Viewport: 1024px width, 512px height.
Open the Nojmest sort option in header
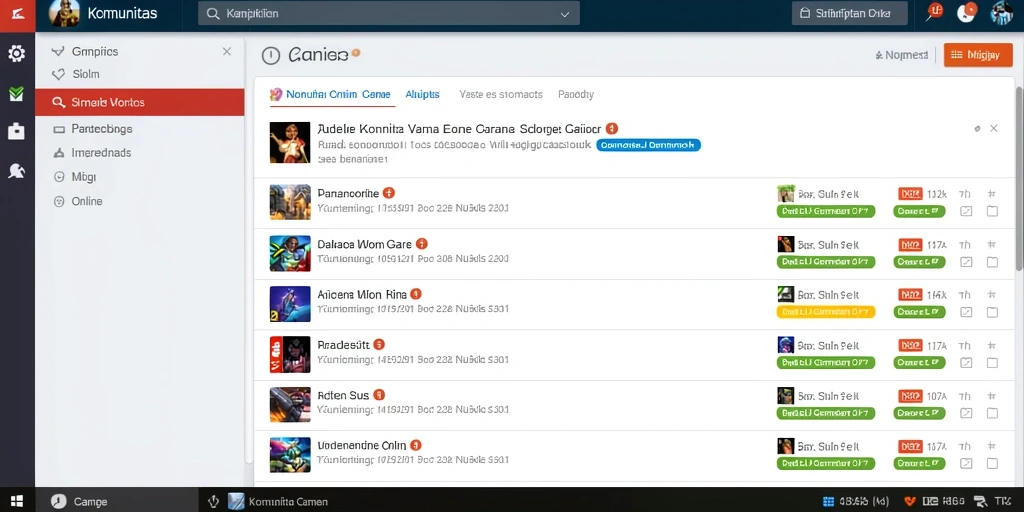[x=902, y=56]
